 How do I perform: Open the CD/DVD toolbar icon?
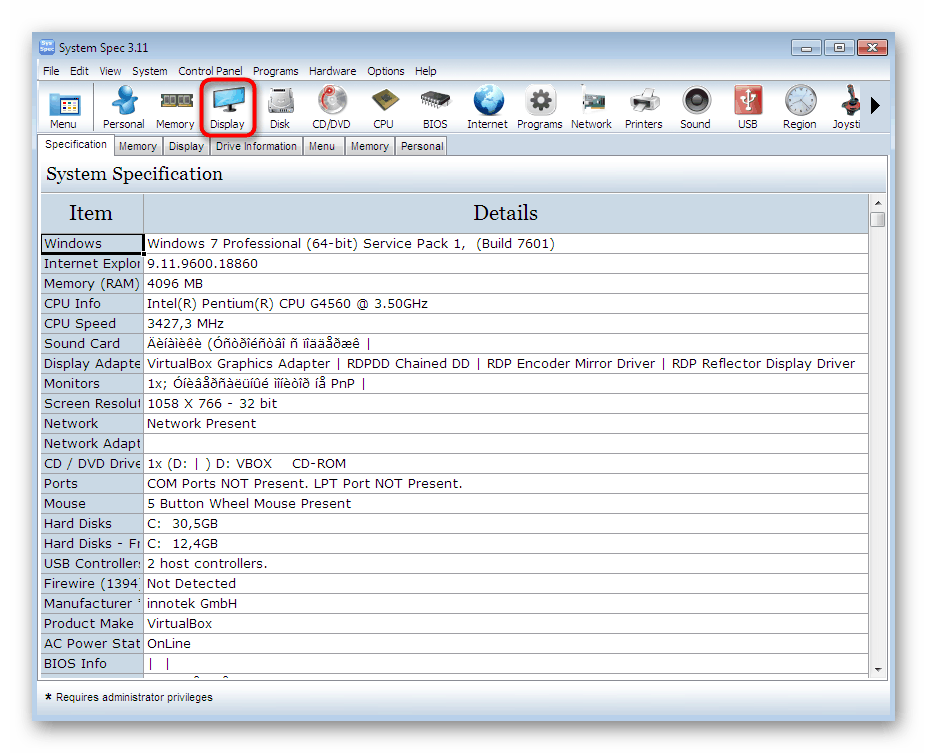point(332,108)
